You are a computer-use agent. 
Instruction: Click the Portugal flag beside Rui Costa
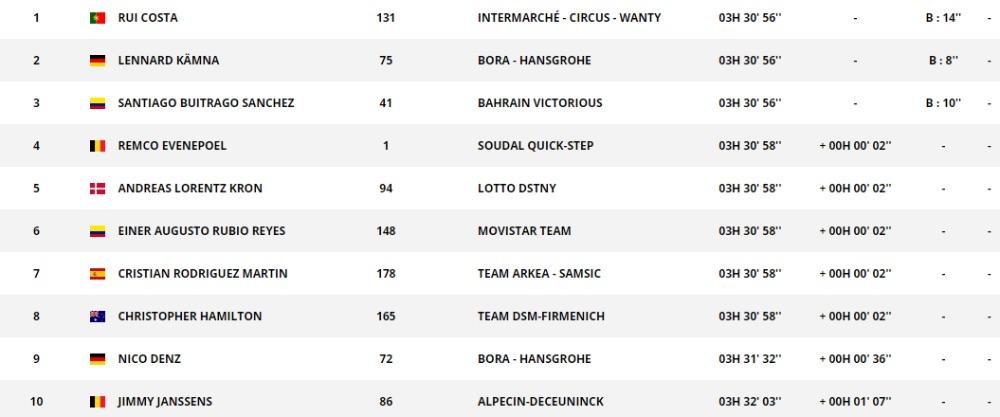click(97, 18)
